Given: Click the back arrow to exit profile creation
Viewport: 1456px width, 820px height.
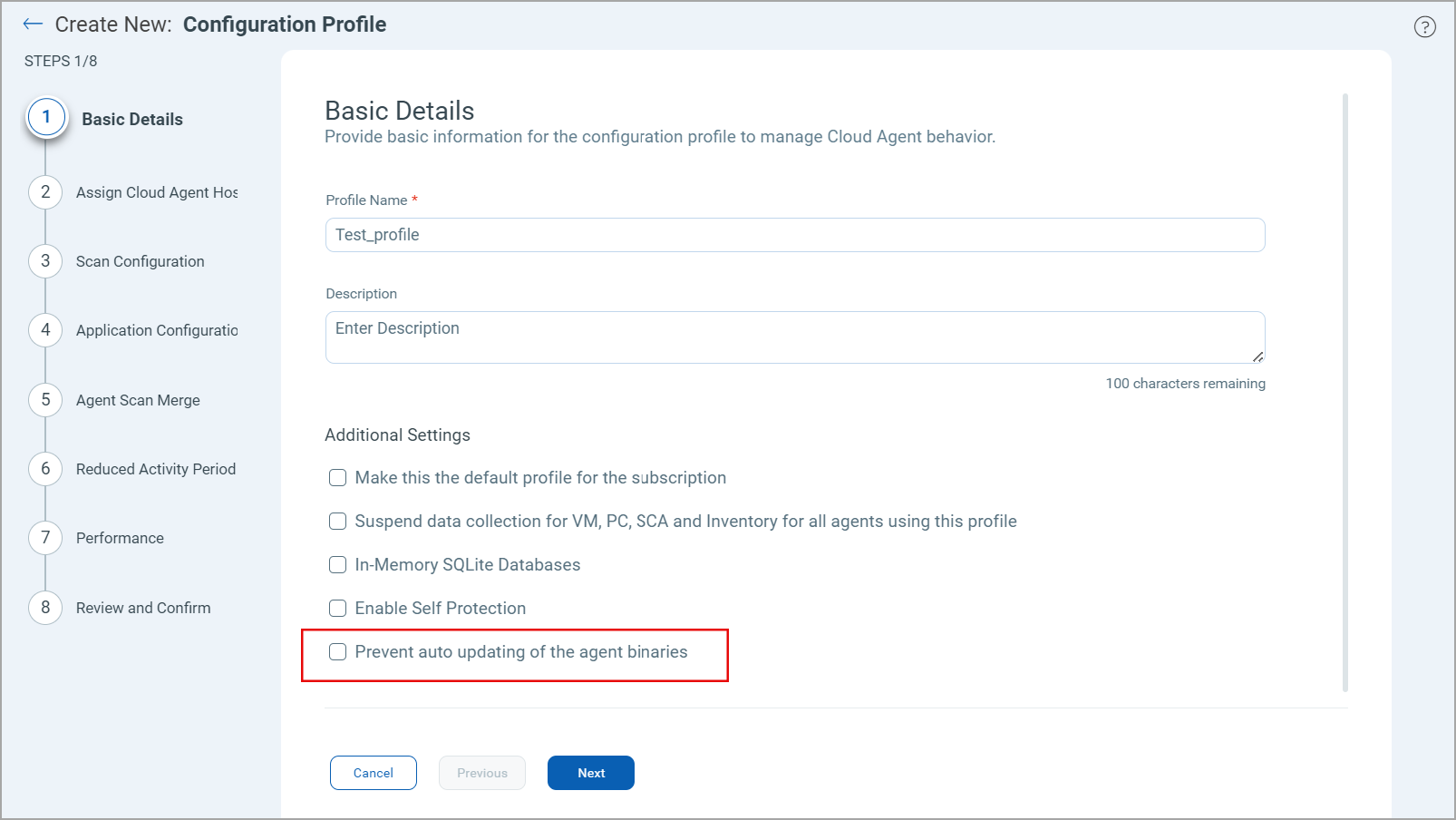Looking at the screenshot, I should pos(33,24).
